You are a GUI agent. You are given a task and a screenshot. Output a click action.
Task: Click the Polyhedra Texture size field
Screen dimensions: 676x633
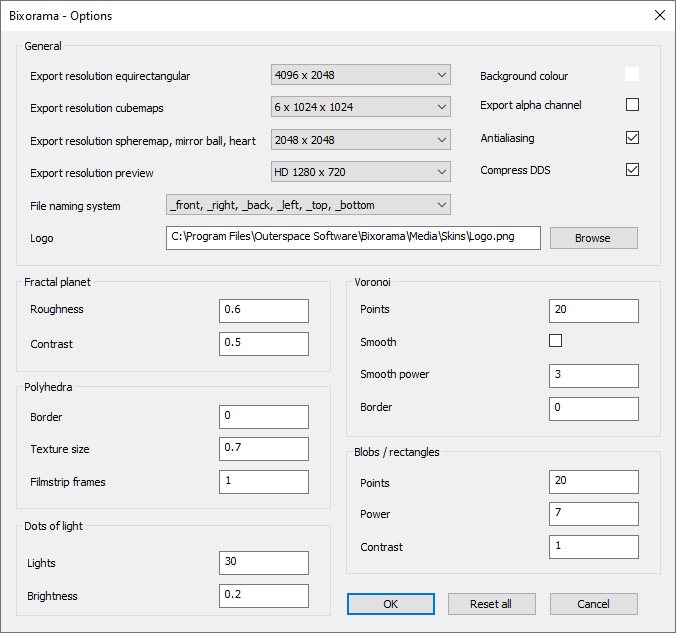(x=264, y=449)
